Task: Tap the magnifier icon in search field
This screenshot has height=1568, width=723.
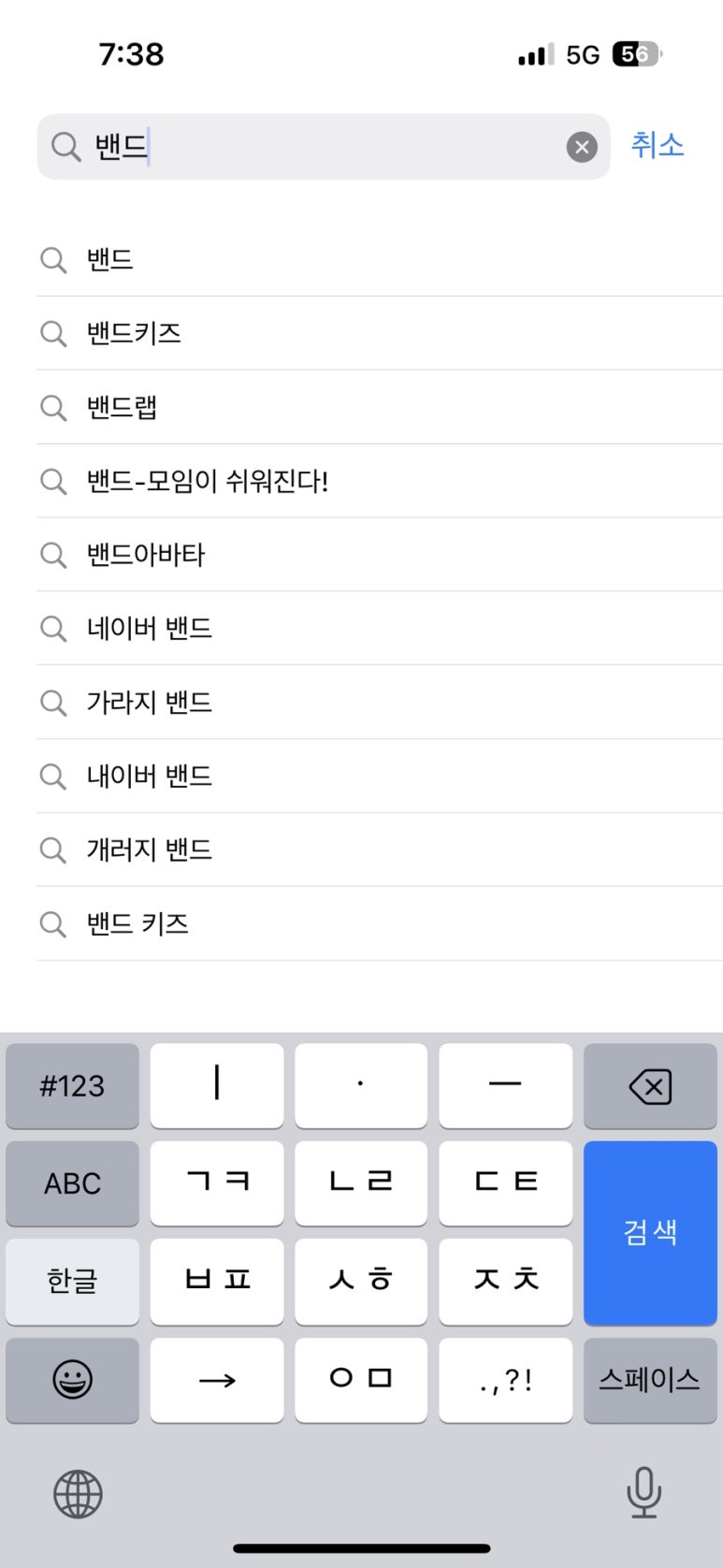Action: pos(65,147)
